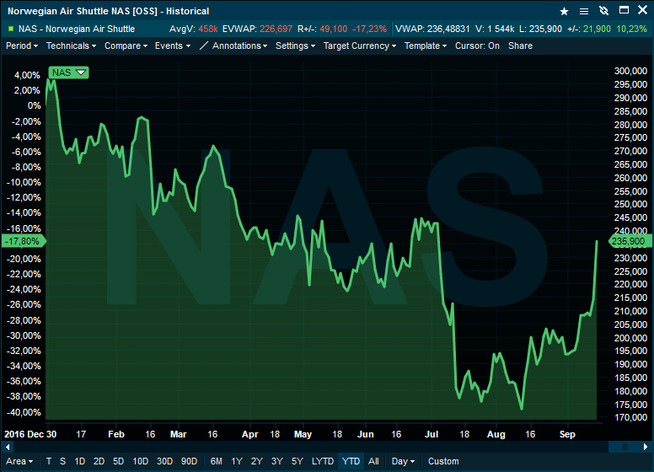Click the scroll right arrow
The height and width of the screenshot is (472, 654).
645,447
